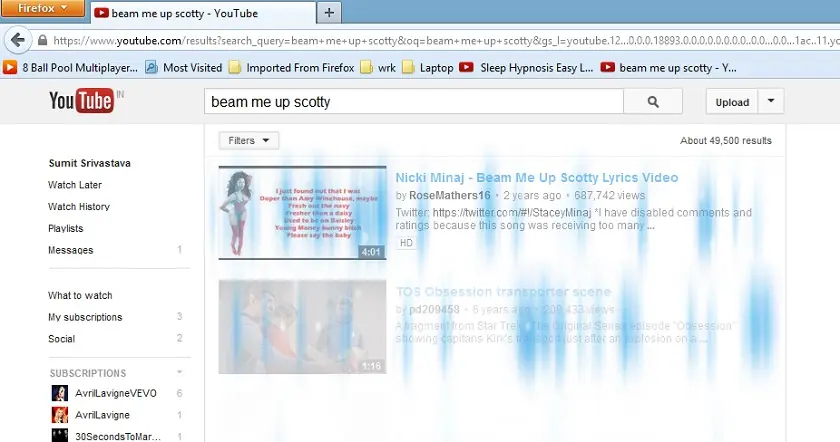
Task: Open Sumit Srivastava profile link
Action: [x=89, y=163]
